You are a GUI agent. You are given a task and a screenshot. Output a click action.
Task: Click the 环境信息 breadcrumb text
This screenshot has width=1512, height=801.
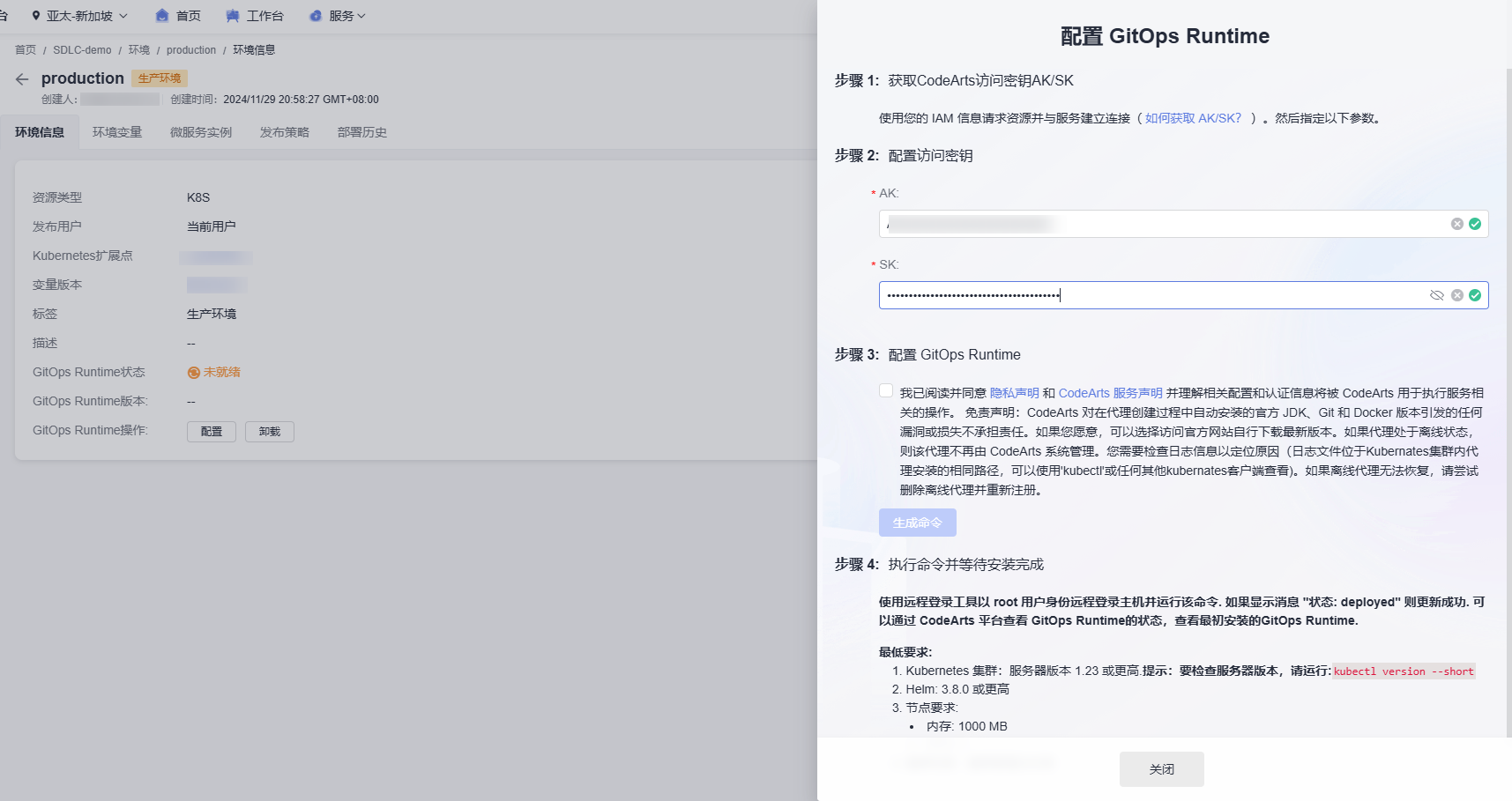pyautogui.click(x=254, y=50)
